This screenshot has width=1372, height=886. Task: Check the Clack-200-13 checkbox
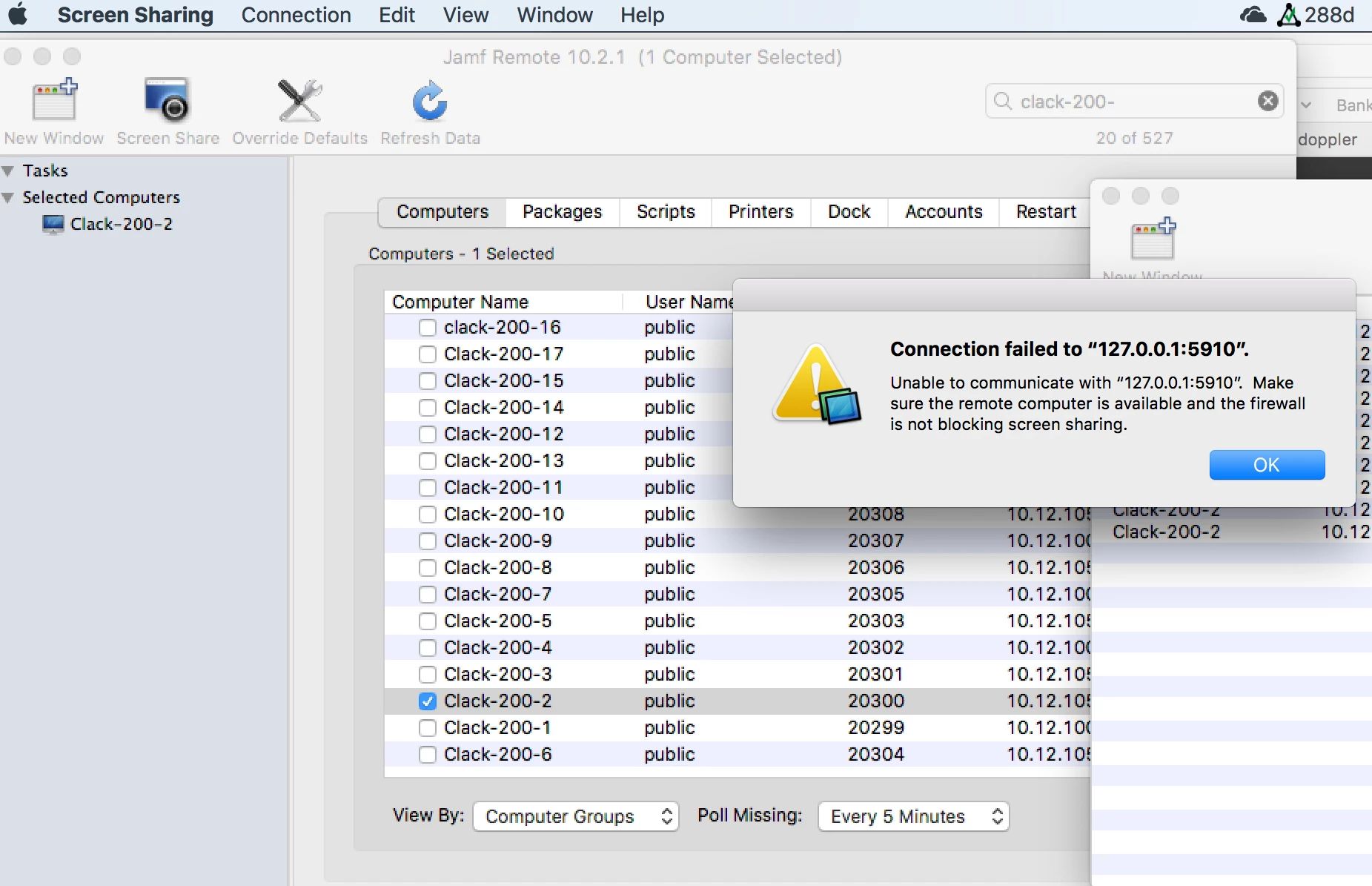pyautogui.click(x=427, y=460)
